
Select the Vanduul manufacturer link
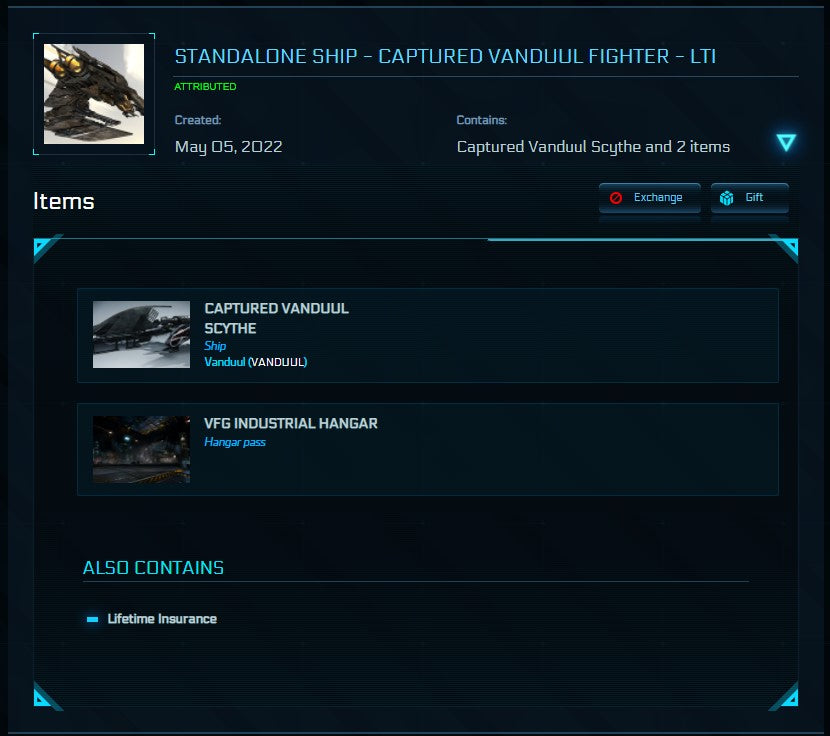coord(225,362)
